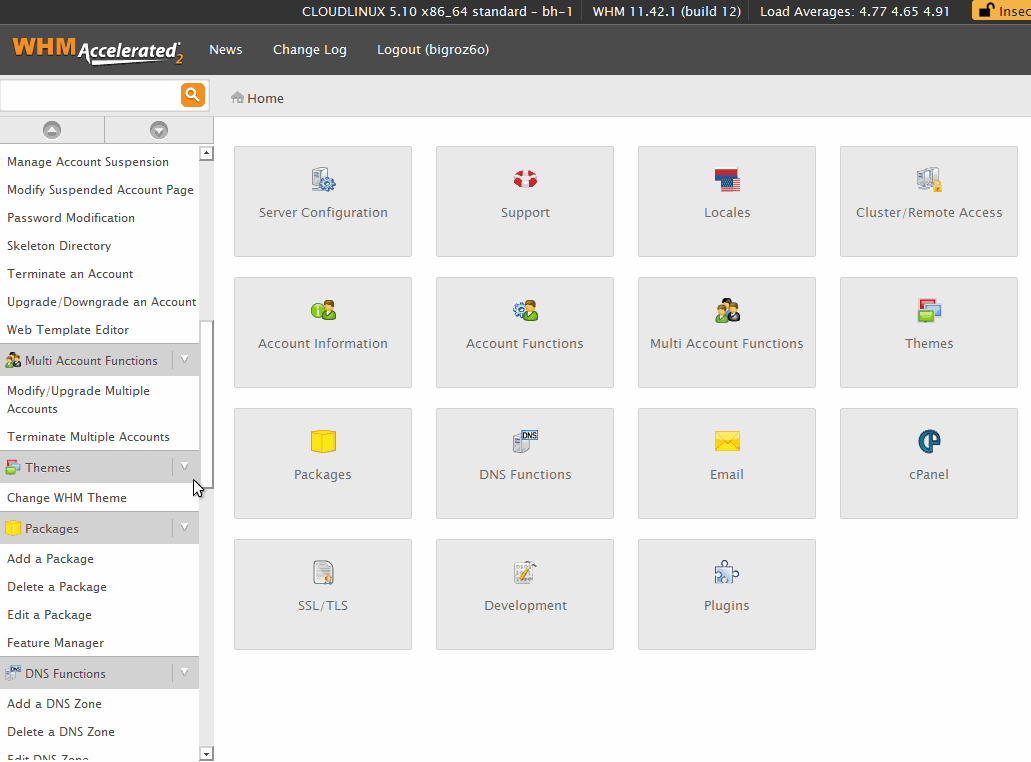1031x762 pixels.
Task: Open the News menu item
Action: coord(226,50)
